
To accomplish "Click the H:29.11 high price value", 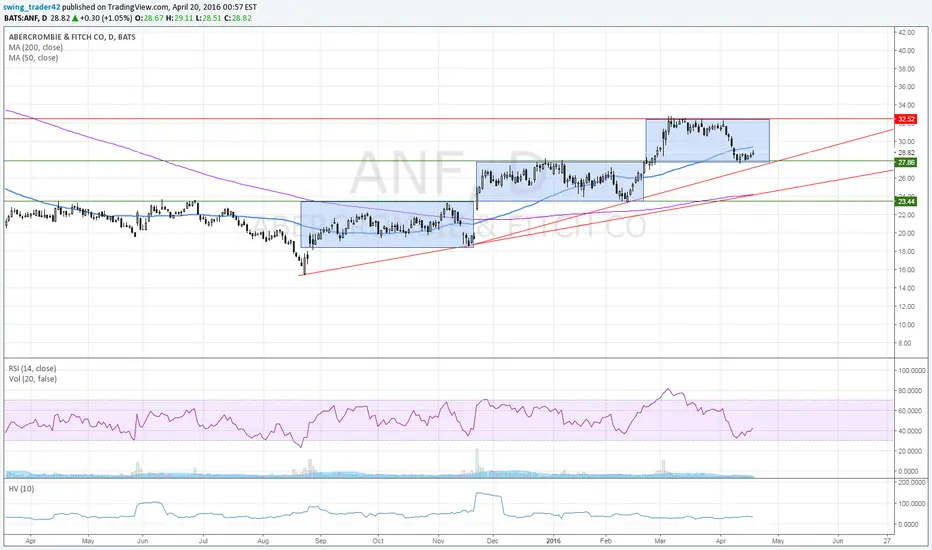I will click(178, 18).
